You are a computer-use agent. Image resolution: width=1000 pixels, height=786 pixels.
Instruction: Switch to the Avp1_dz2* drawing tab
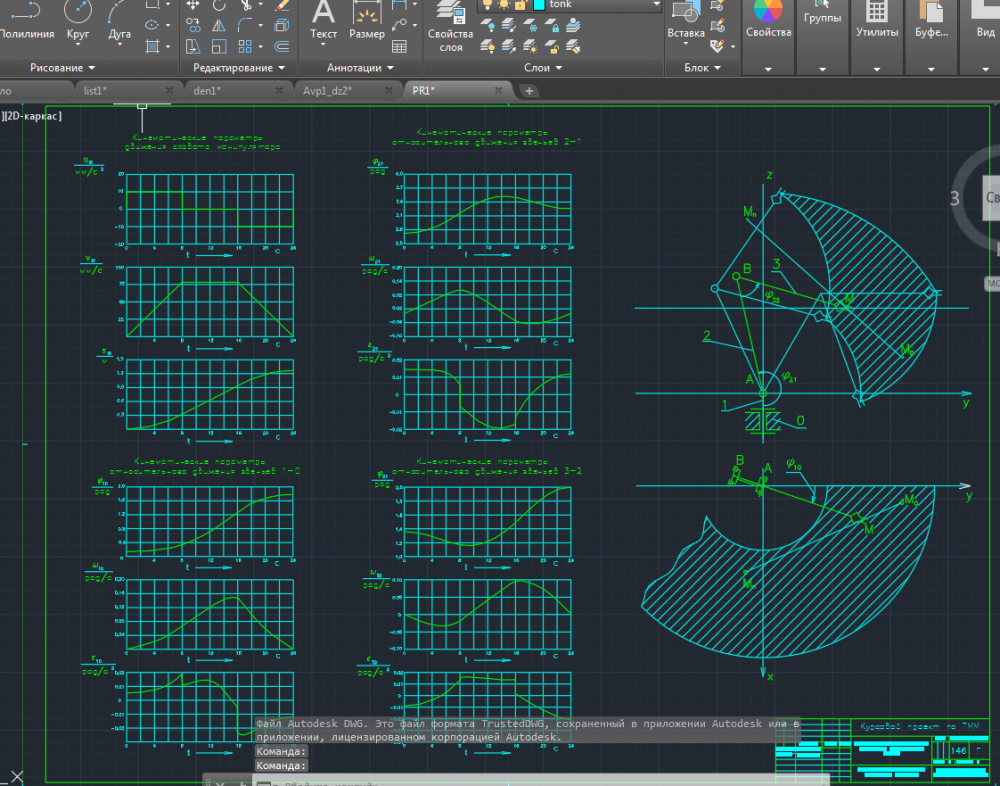(327, 91)
